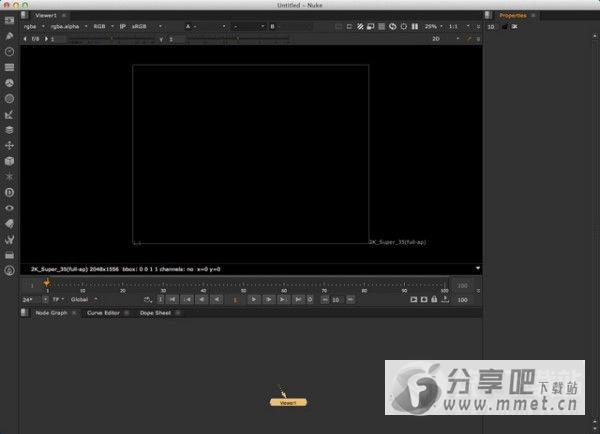
Task: Open the Other nodes toolbar menu
Action: [x=9, y=255]
